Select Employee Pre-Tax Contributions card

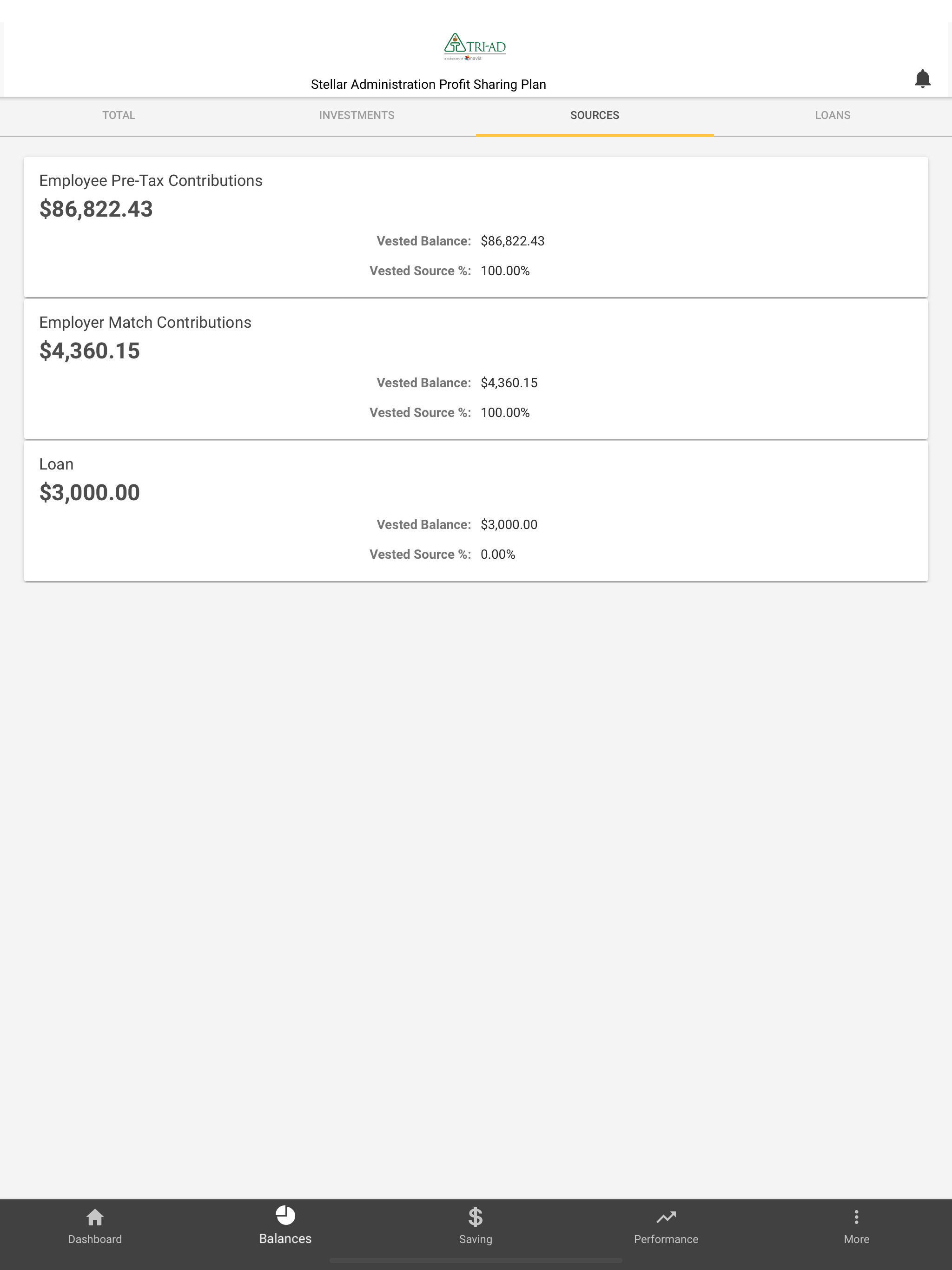(476, 227)
